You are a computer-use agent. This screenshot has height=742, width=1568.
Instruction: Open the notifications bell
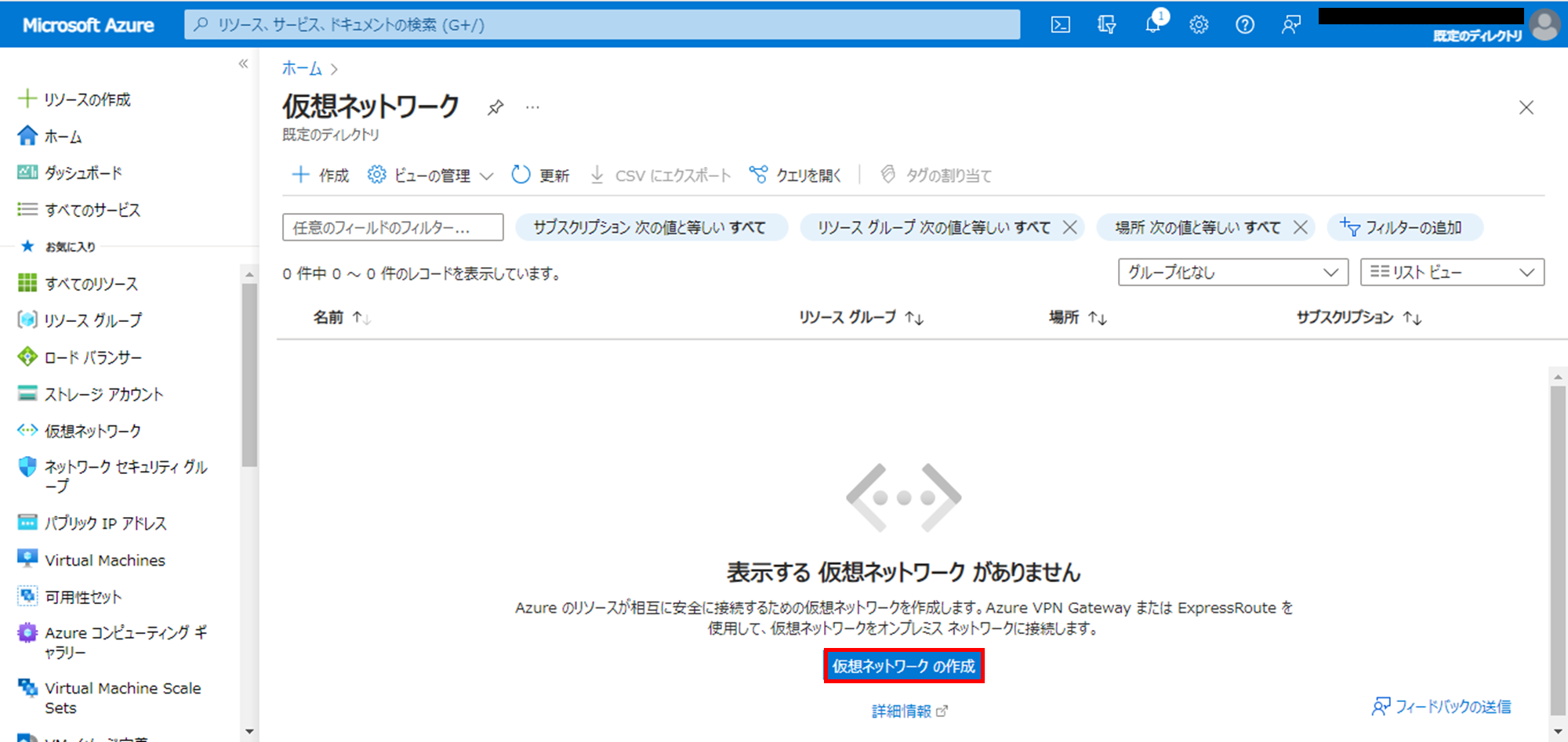pos(1152,24)
